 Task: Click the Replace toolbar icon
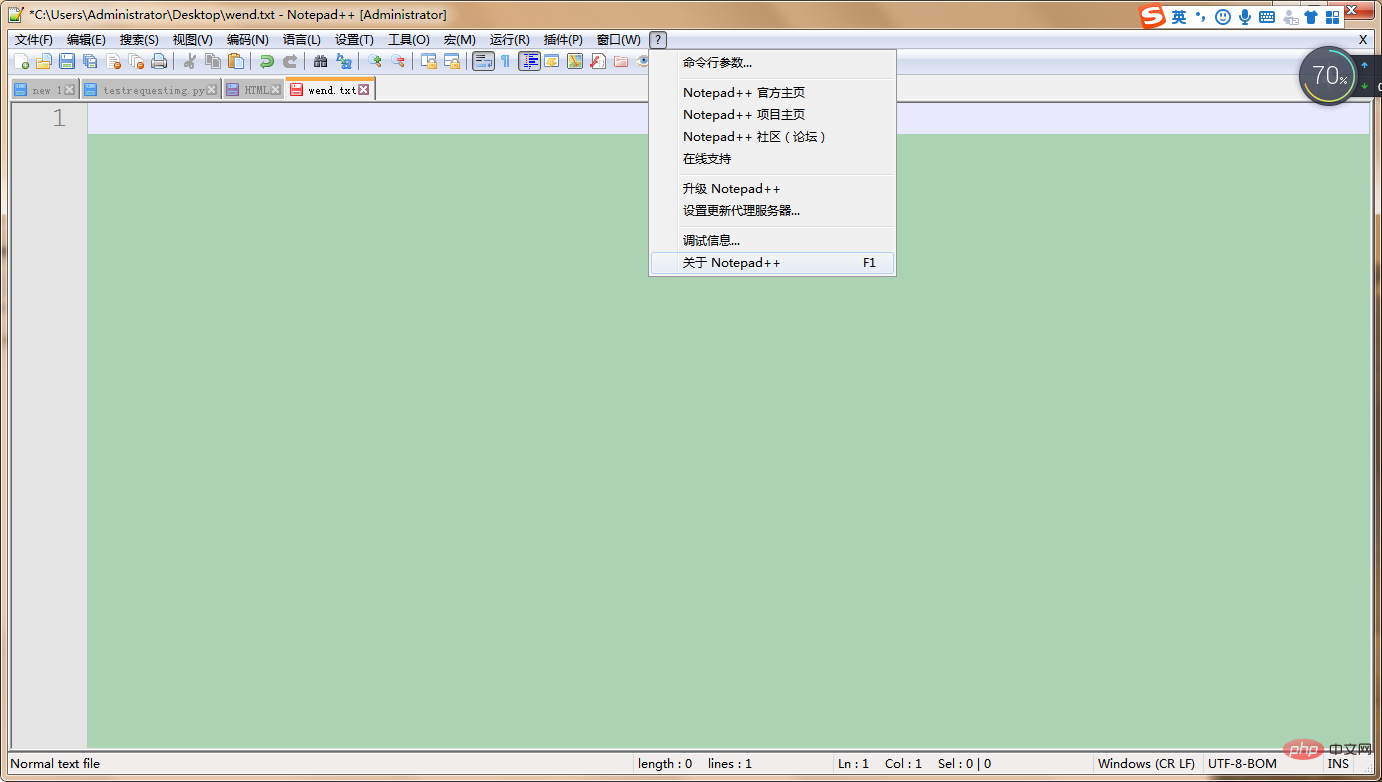click(344, 61)
